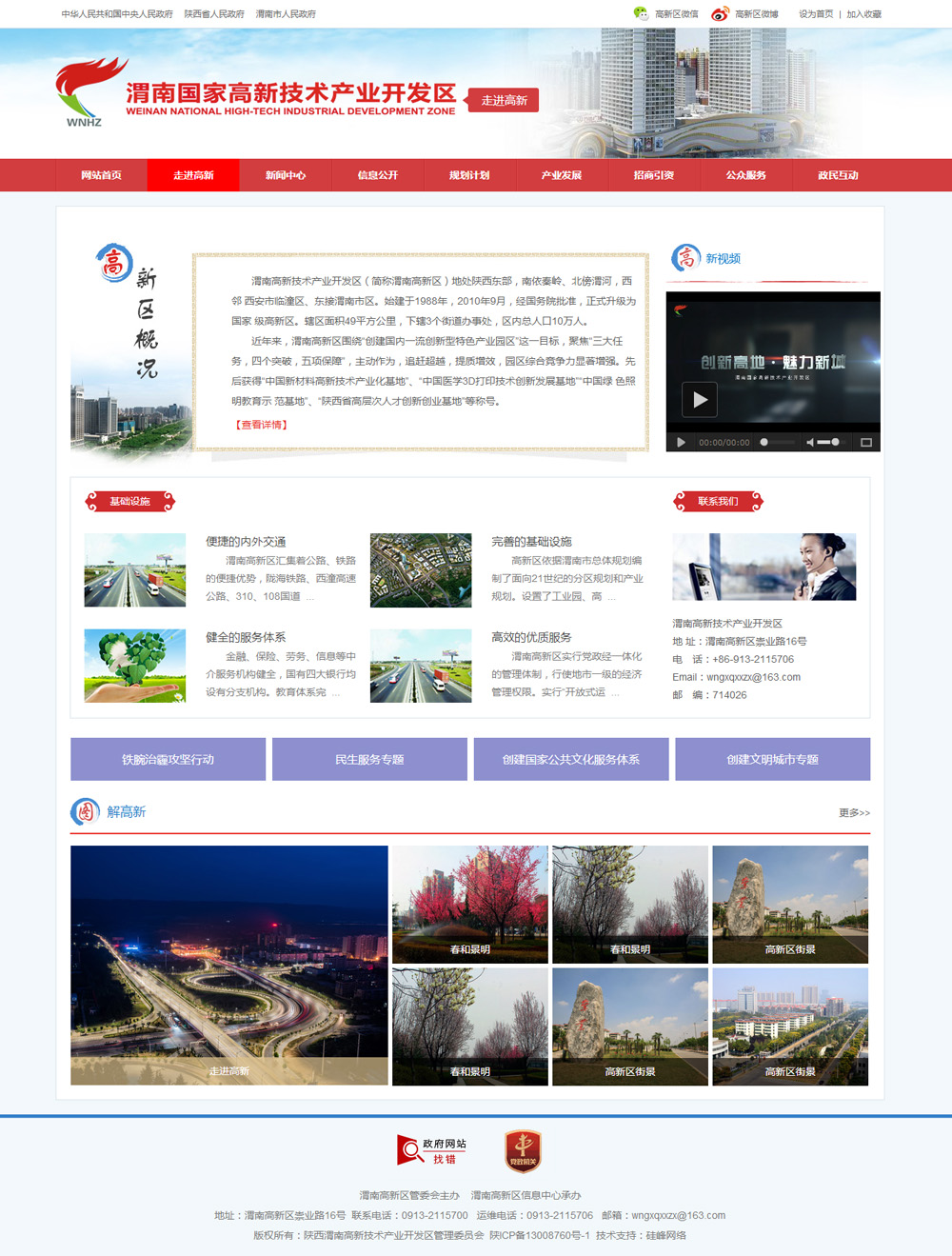Click the 党政机关 red emblem icon
The height and width of the screenshot is (1256, 952).
tap(523, 1150)
